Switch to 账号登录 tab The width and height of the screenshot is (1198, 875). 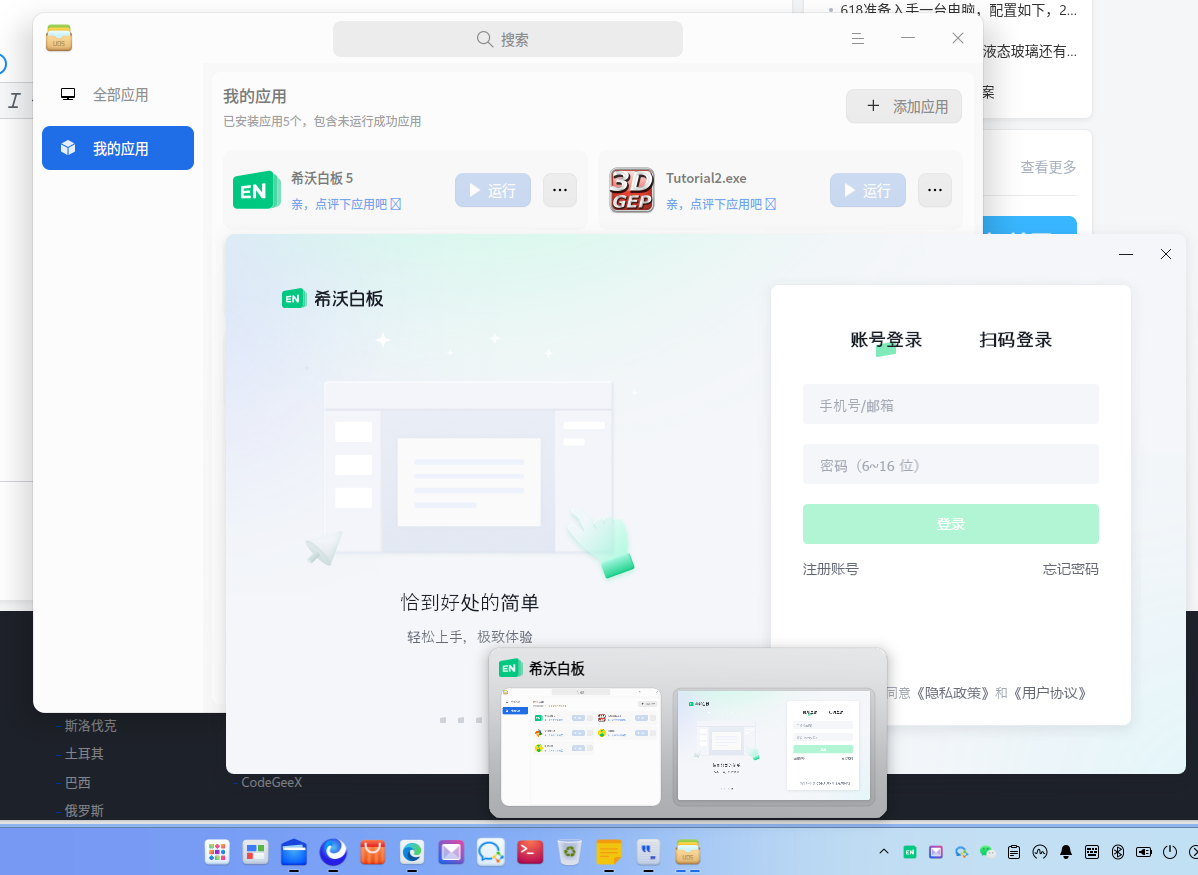point(886,340)
